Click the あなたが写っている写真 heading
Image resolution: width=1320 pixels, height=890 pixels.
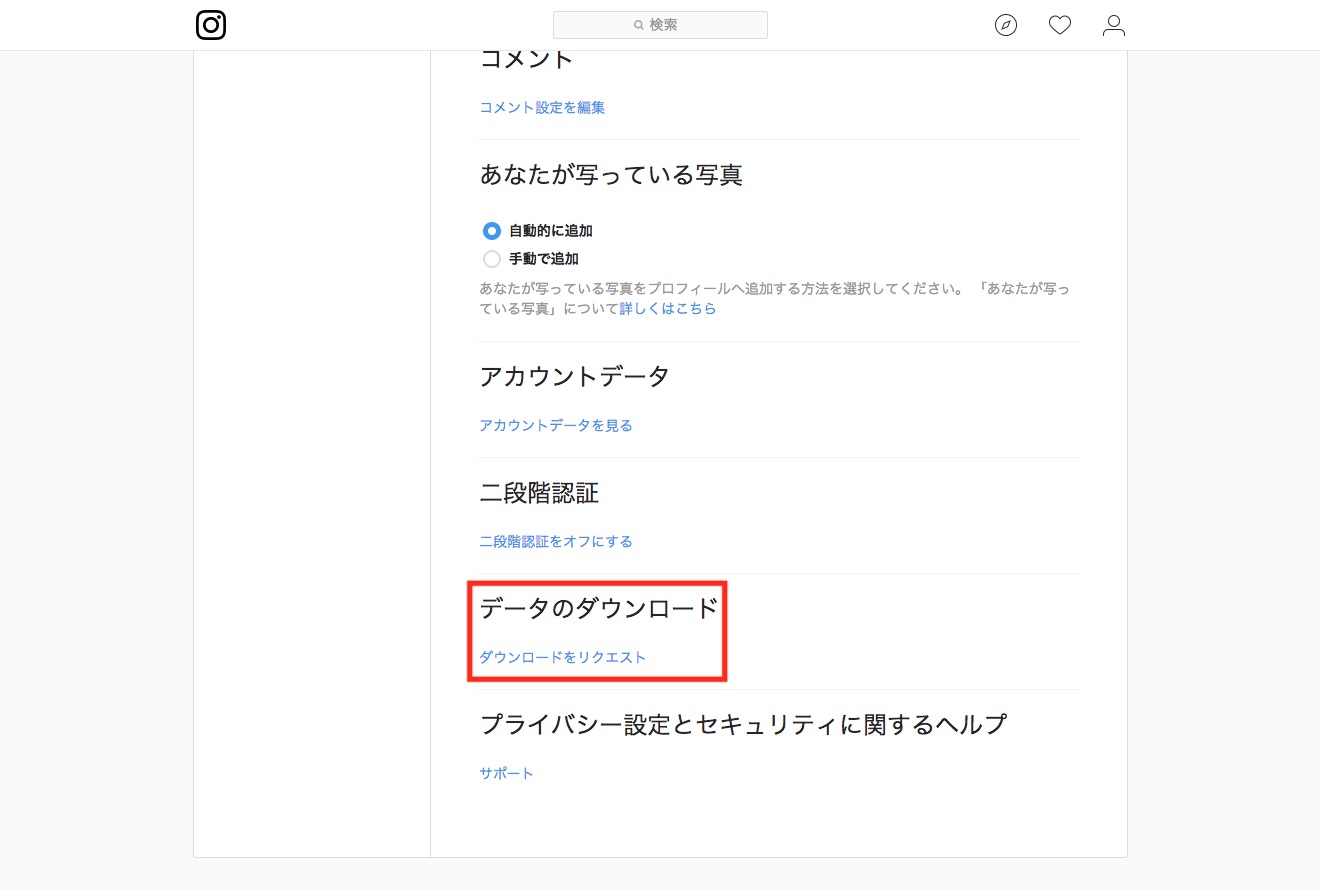coord(611,175)
